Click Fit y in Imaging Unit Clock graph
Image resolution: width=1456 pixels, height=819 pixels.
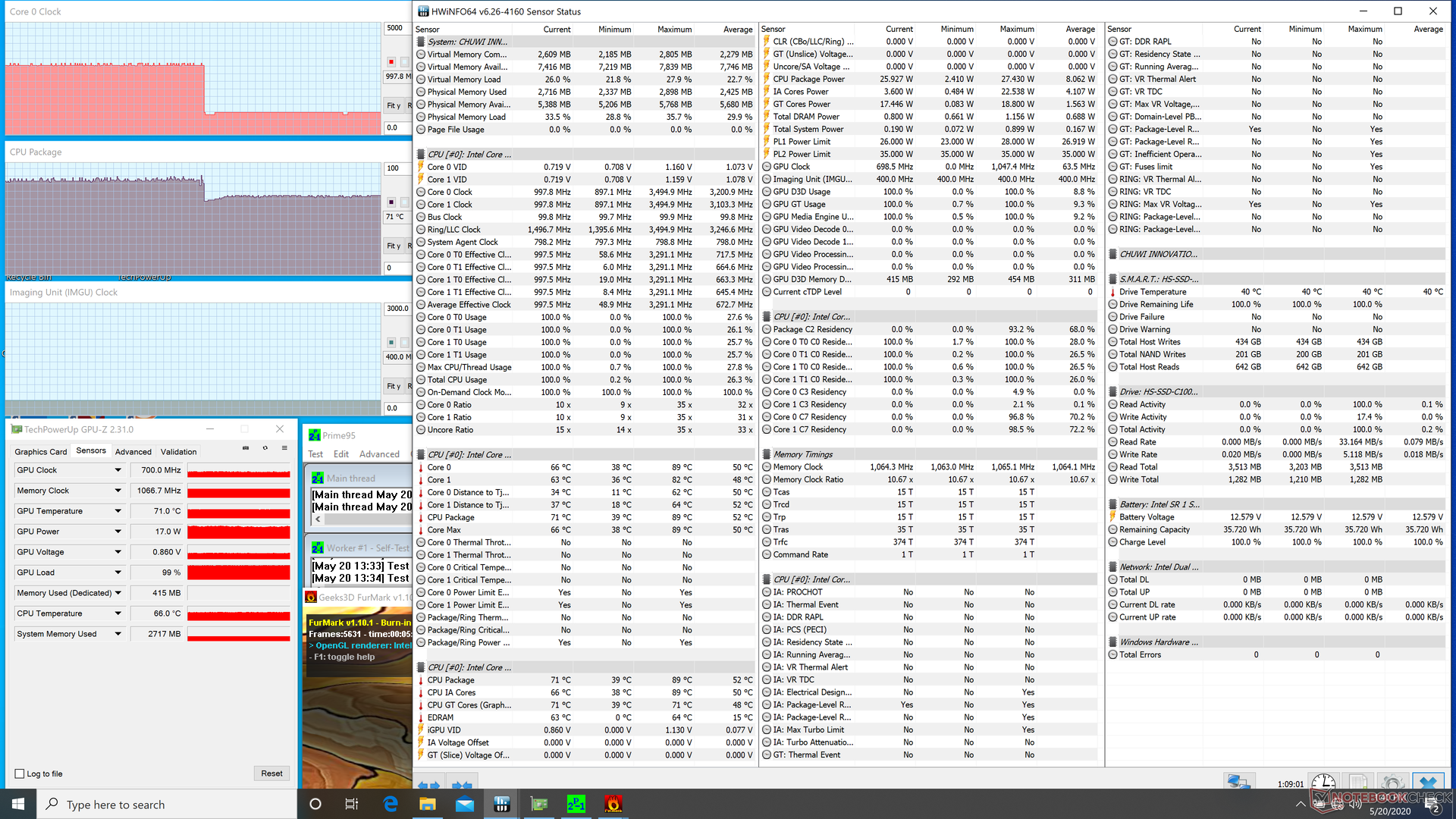click(x=394, y=386)
